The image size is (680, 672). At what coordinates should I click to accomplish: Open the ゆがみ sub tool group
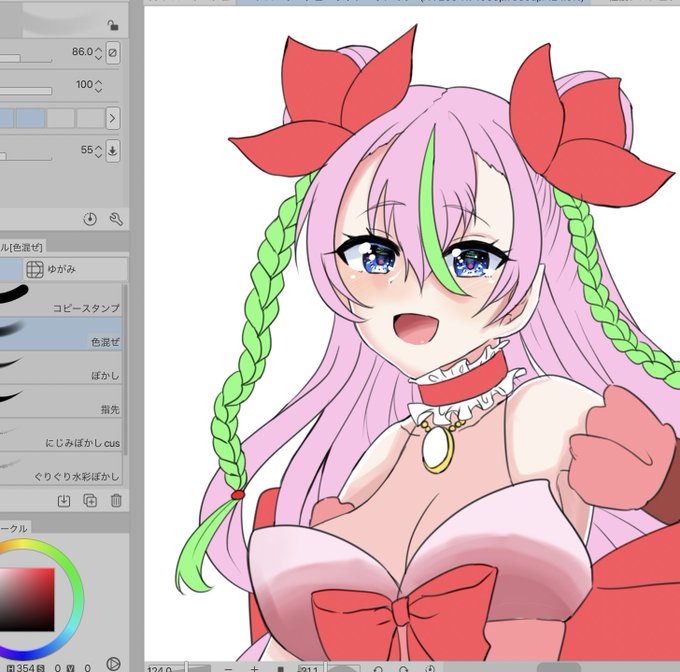pos(75,269)
